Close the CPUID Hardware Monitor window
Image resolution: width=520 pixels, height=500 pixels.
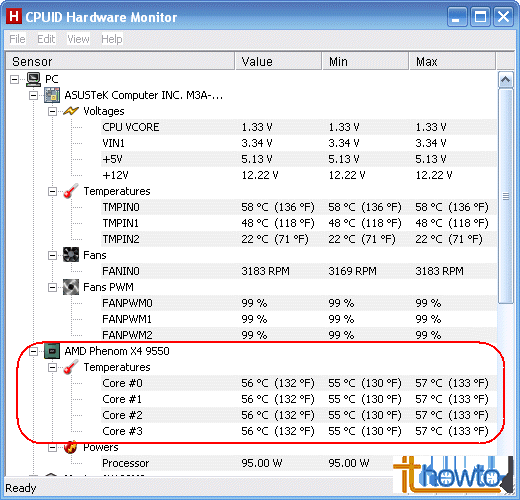503,16
